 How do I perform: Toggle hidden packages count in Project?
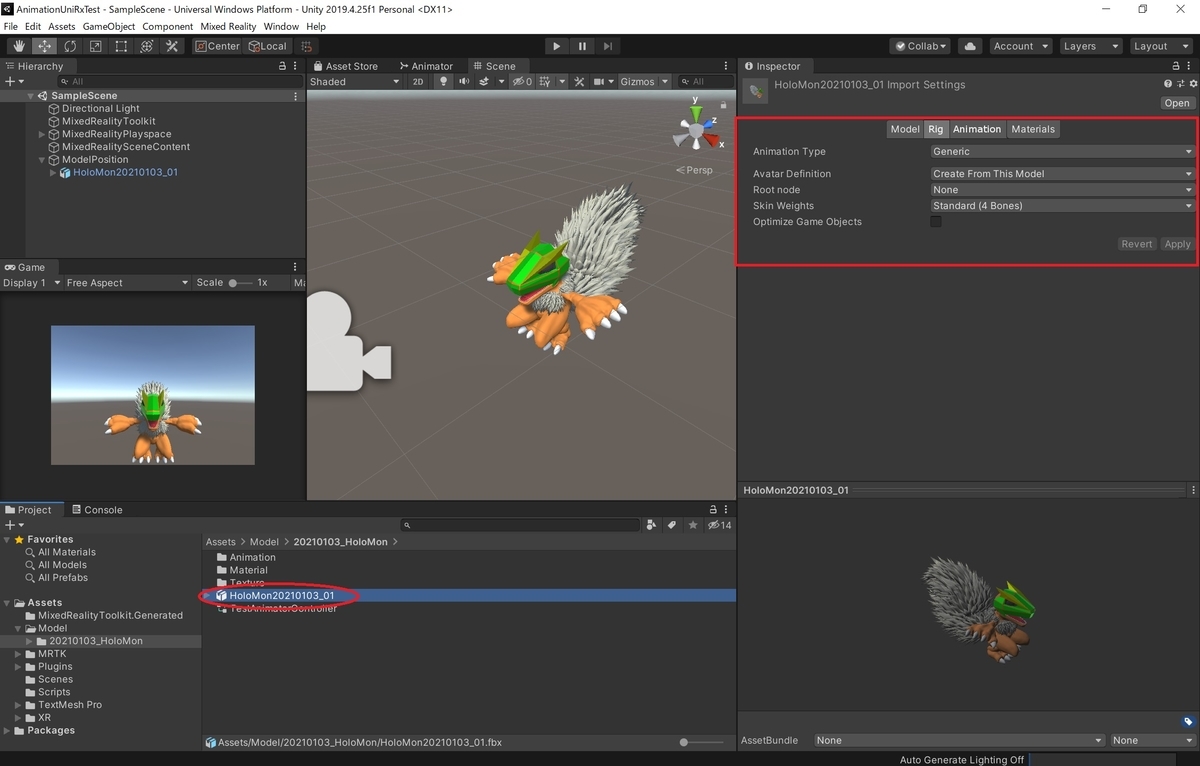[719, 525]
